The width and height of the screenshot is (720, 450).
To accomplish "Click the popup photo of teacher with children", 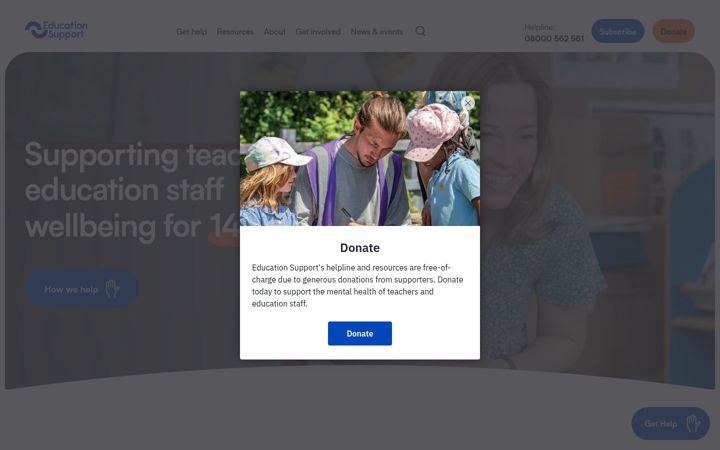I will [360, 158].
